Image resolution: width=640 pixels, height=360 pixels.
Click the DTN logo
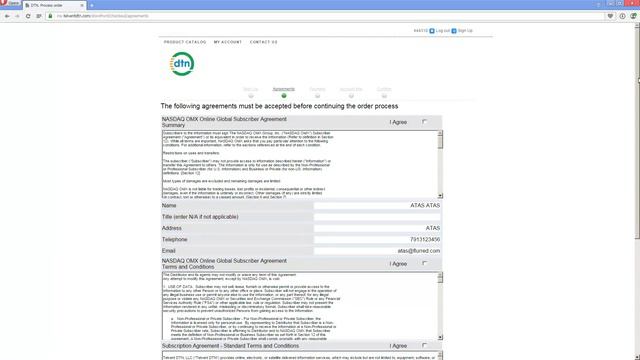[x=182, y=64]
